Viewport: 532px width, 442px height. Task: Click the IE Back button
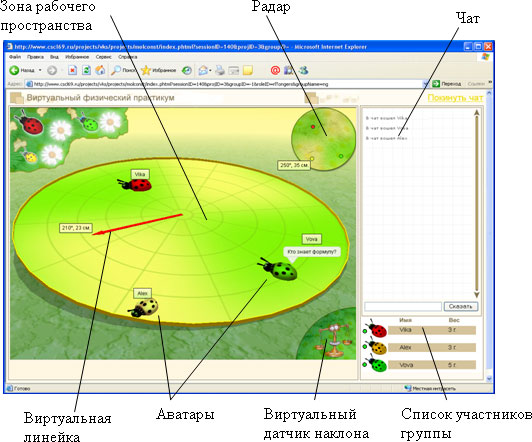point(21,70)
